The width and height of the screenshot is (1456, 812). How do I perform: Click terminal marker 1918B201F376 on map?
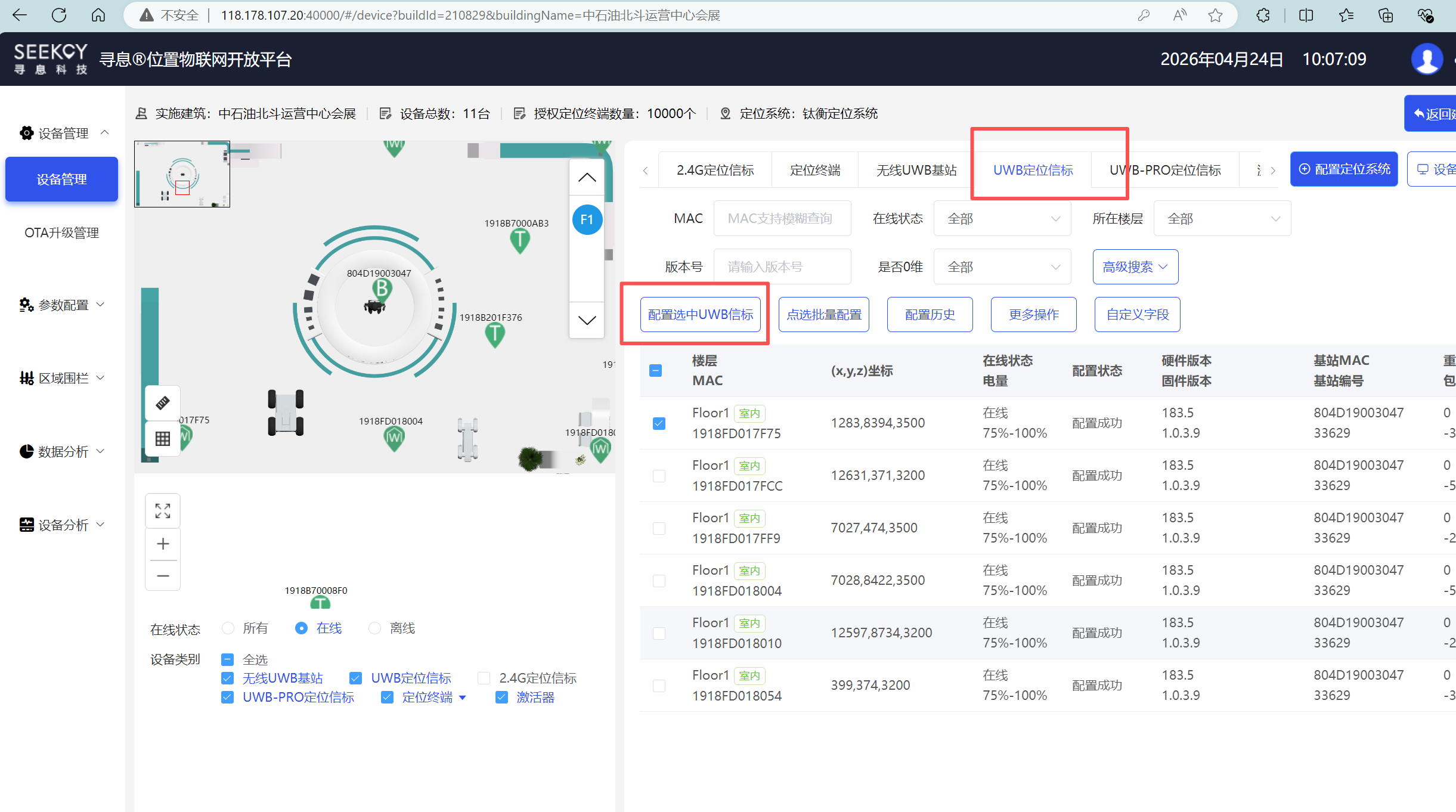(x=495, y=335)
